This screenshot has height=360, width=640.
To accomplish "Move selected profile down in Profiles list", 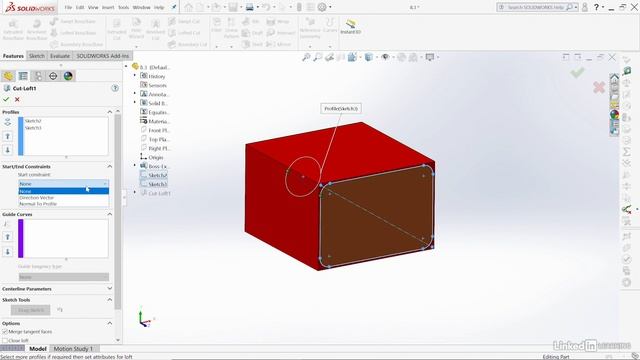I will (7, 150).
